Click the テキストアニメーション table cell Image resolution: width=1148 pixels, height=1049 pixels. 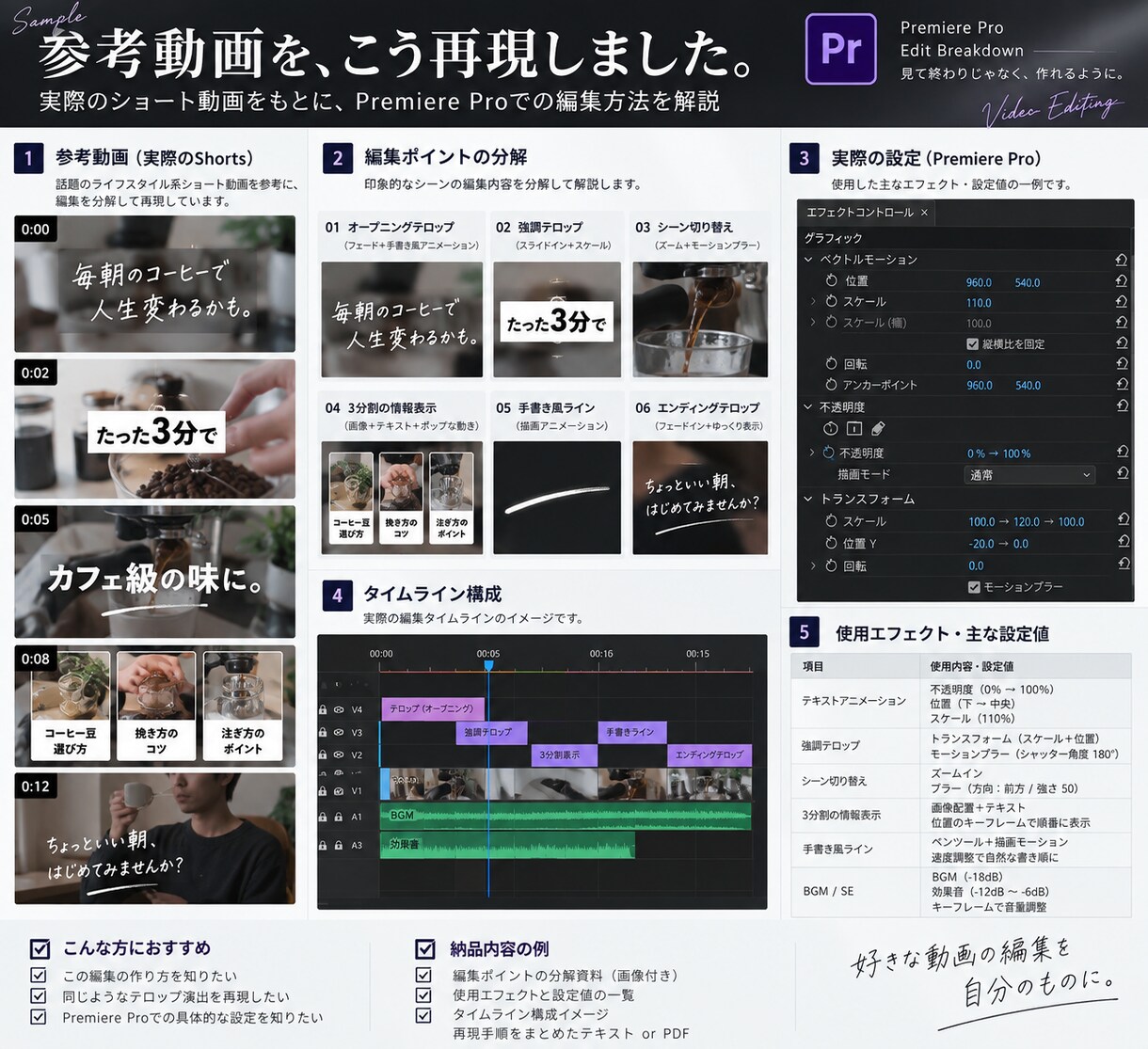tap(853, 701)
